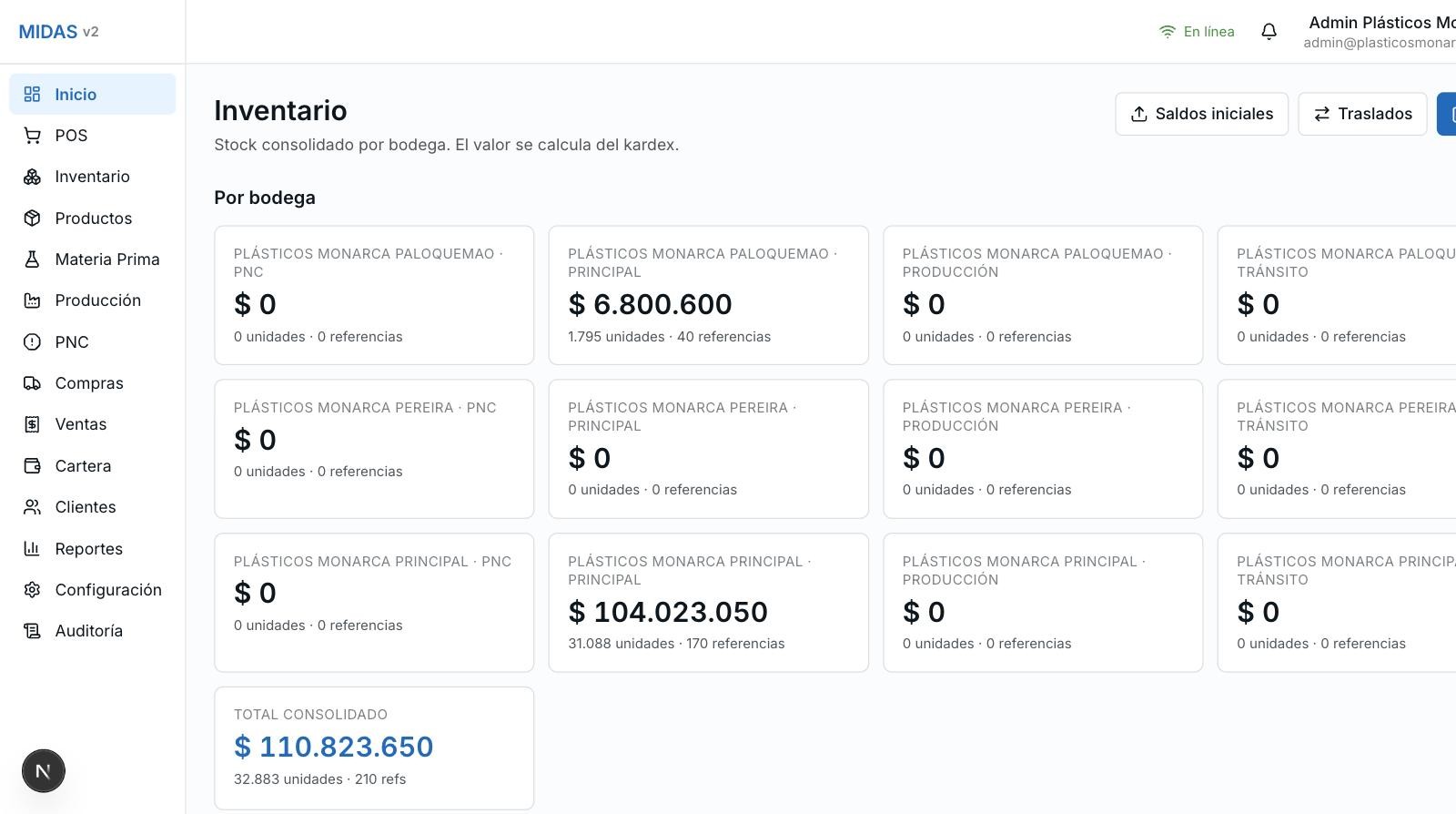Screen dimensions: 1456x814
Task: Click the wifi online status icon
Action: point(1168,32)
